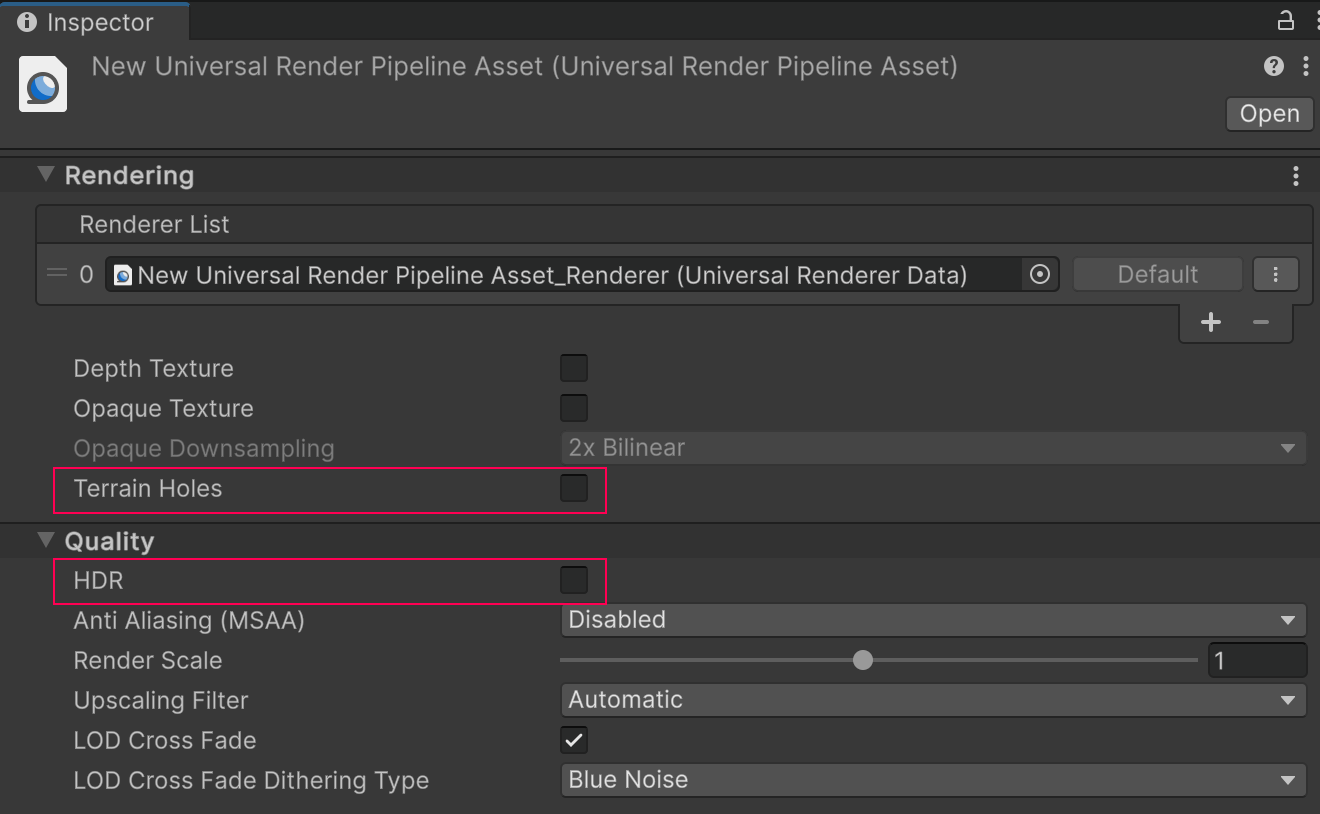This screenshot has width=1320, height=814.
Task: Remove a renderer with the minus icon
Action: 1260,322
